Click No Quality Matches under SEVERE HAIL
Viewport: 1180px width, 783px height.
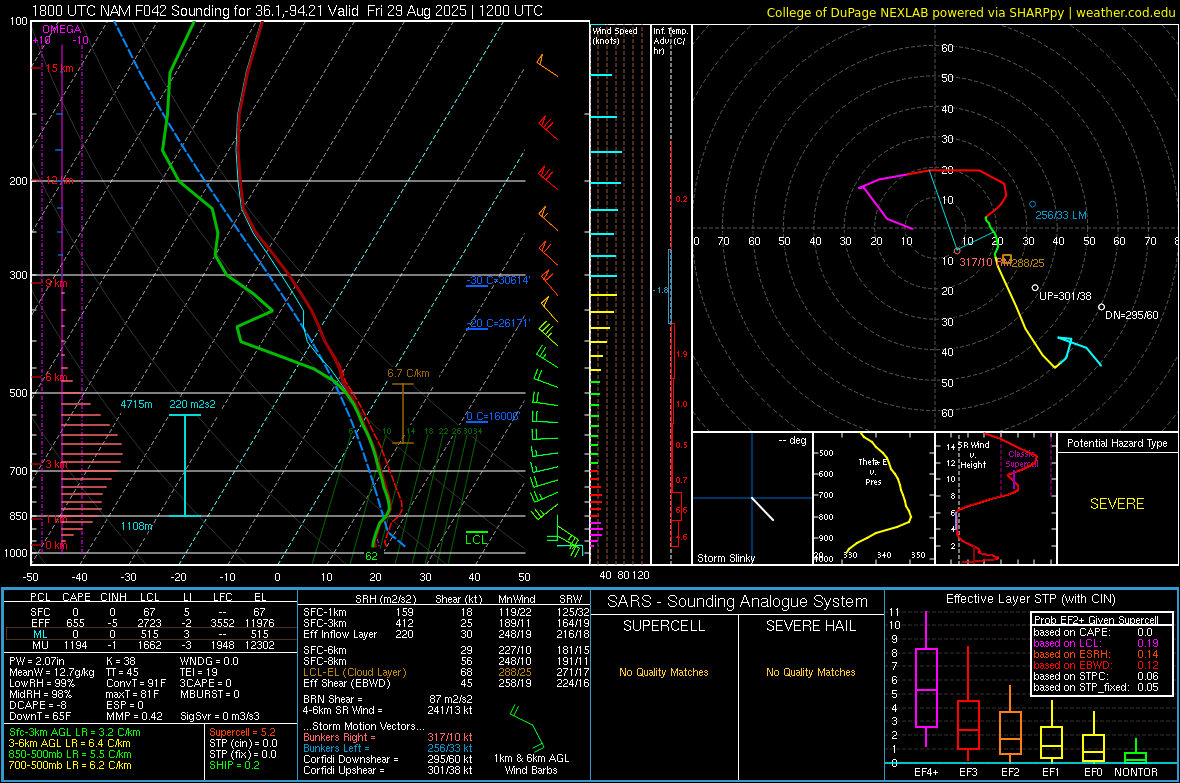(x=810, y=672)
